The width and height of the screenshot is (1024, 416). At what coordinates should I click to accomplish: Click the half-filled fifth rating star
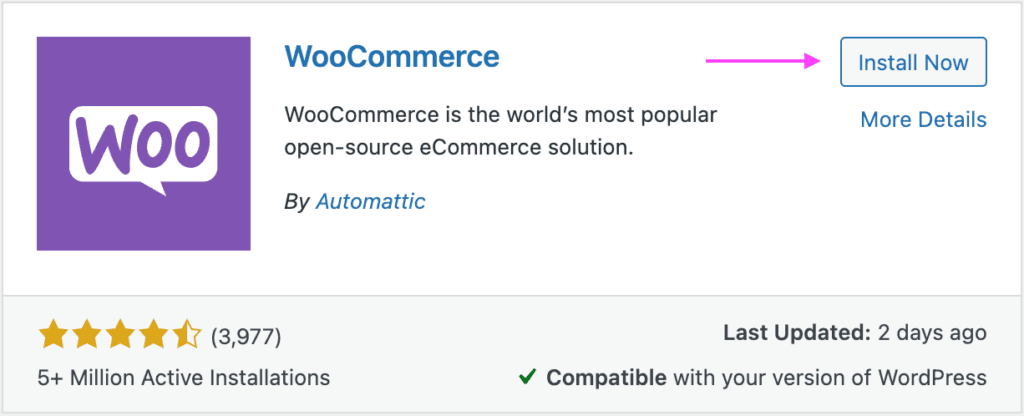pyautogui.click(x=188, y=335)
